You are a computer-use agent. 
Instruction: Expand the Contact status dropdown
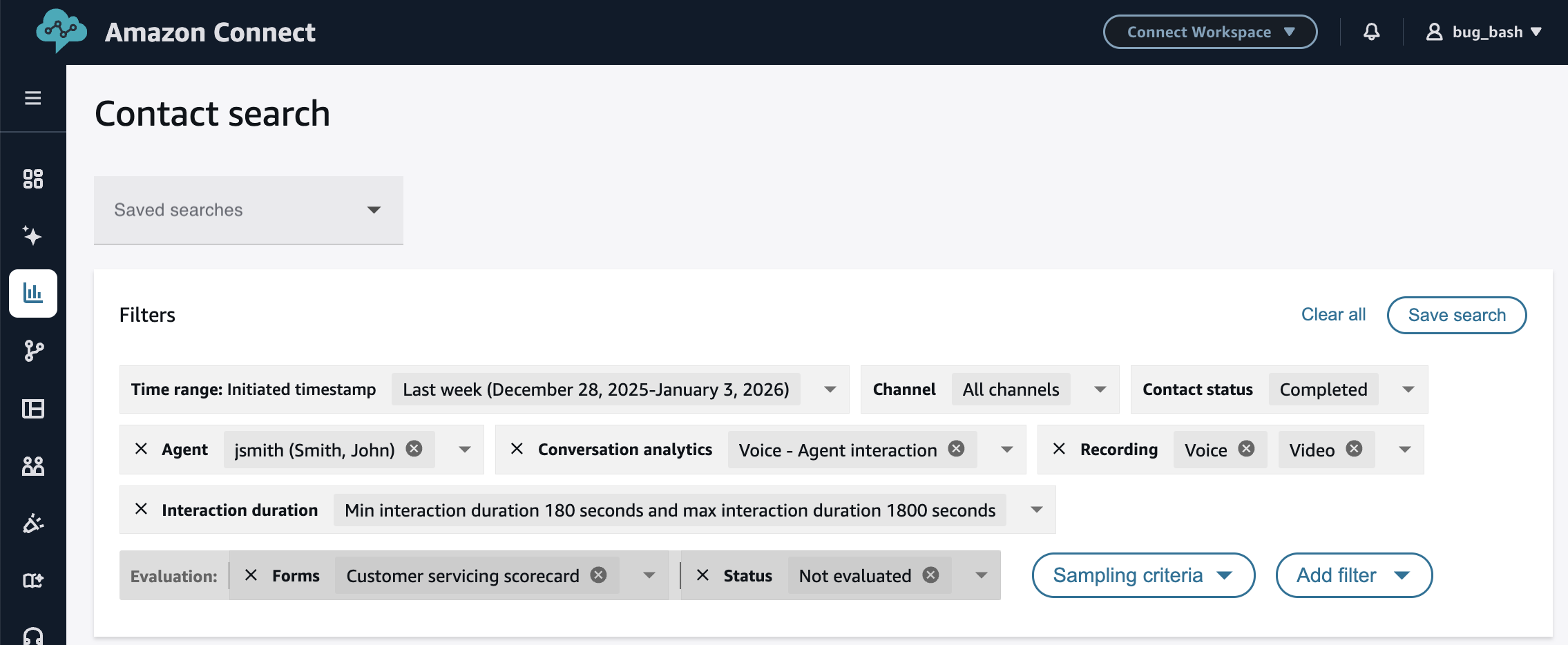[x=1408, y=389]
